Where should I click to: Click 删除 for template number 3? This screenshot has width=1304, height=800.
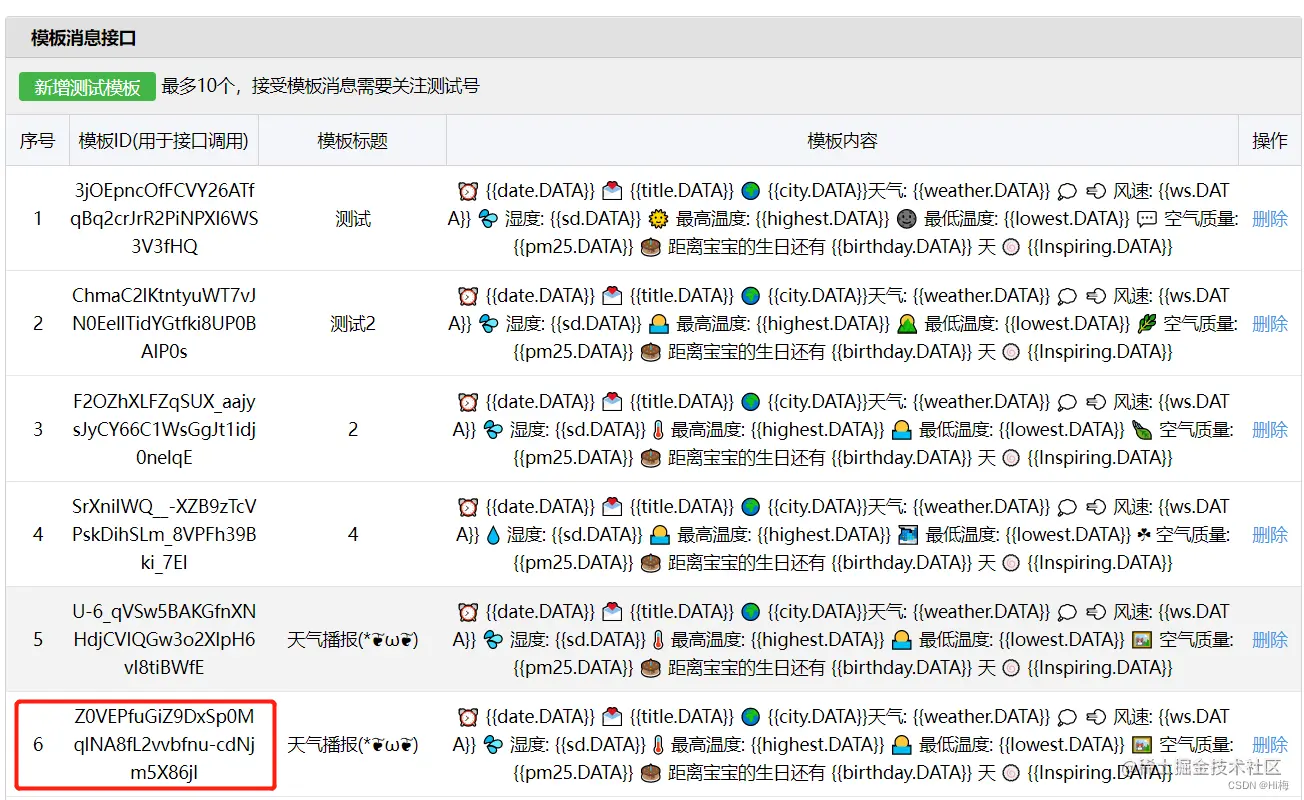click(x=1270, y=429)
